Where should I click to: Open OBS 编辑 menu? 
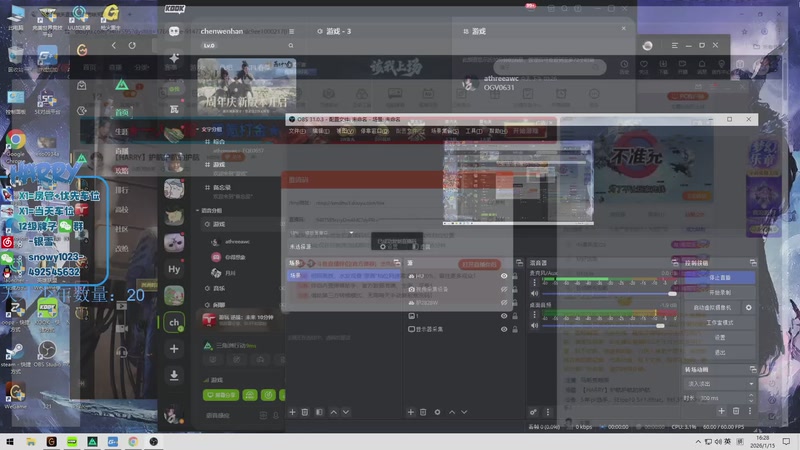tap(321, 131)
